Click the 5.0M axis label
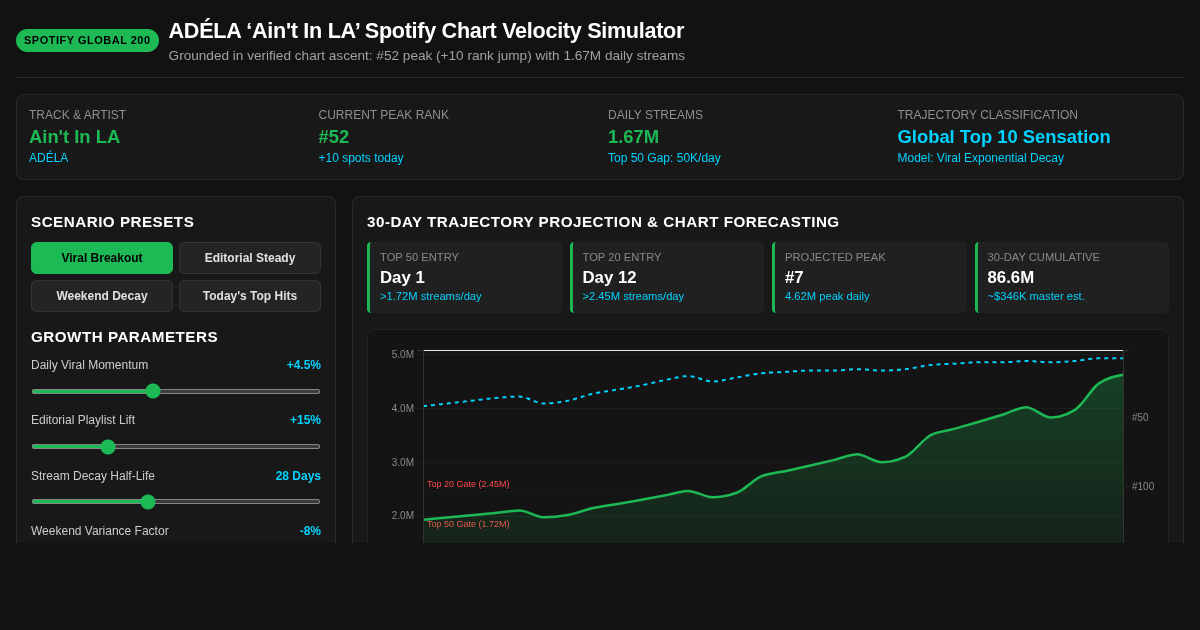The height and width of the screenshot is (630, 1200). (403, 355)
